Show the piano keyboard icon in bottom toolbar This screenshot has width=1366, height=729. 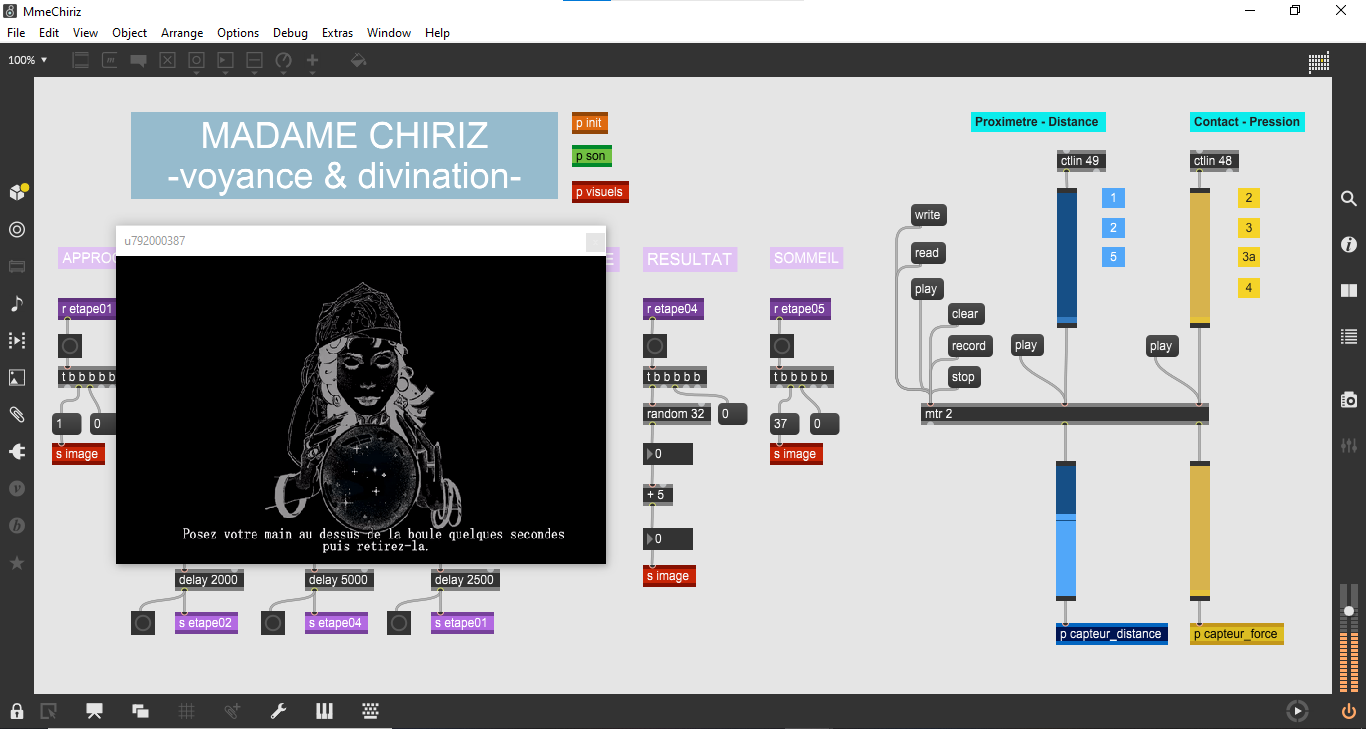pos(324,711)
